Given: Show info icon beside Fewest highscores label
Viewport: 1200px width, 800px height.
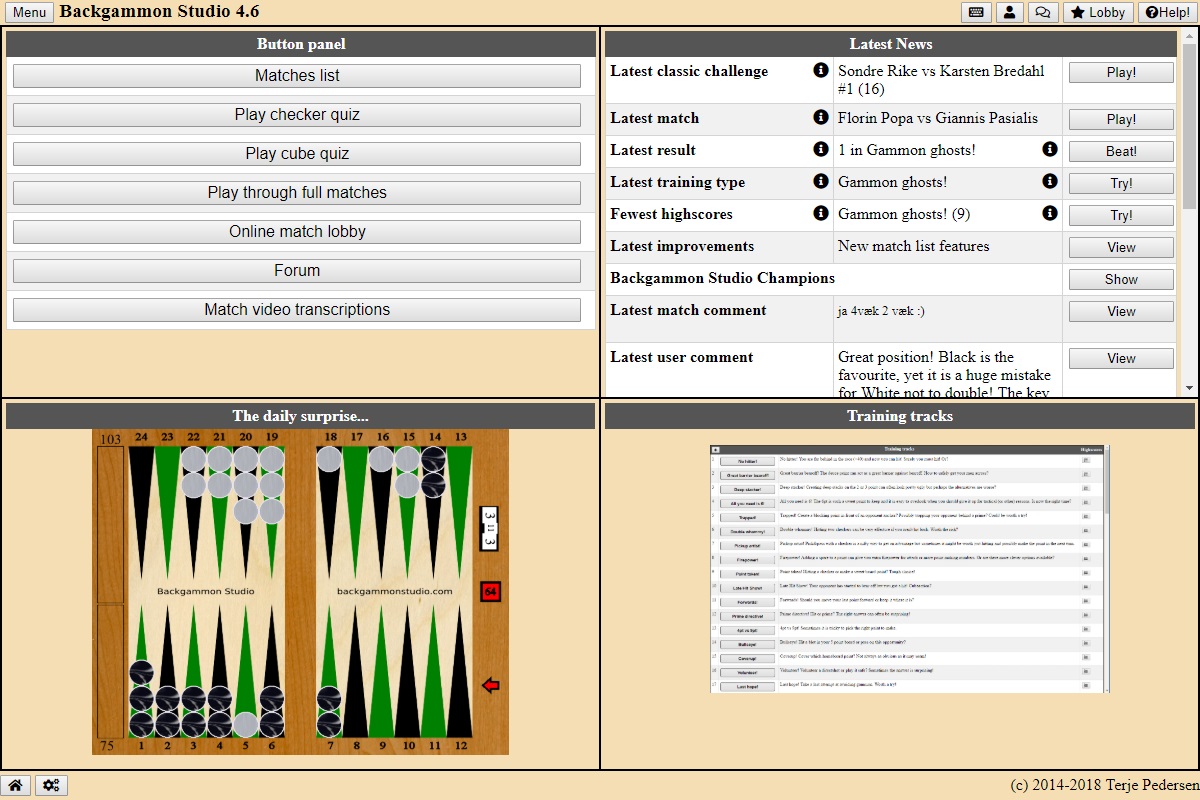Looking at the screenshot, I should pos(821,213).
